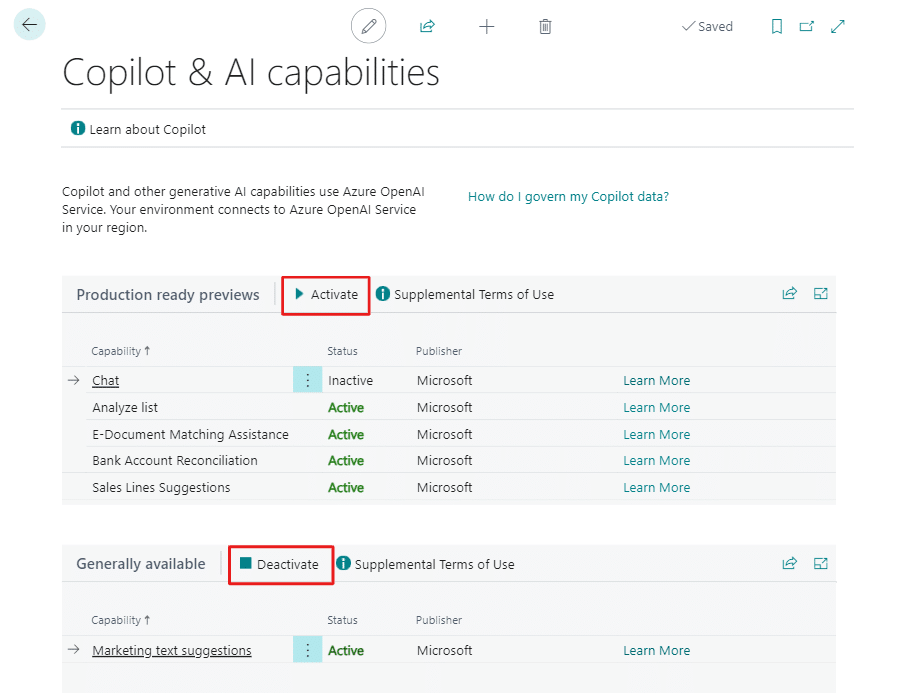Open page in new window icon
The image size is (916, 693).
coord(807,27)
